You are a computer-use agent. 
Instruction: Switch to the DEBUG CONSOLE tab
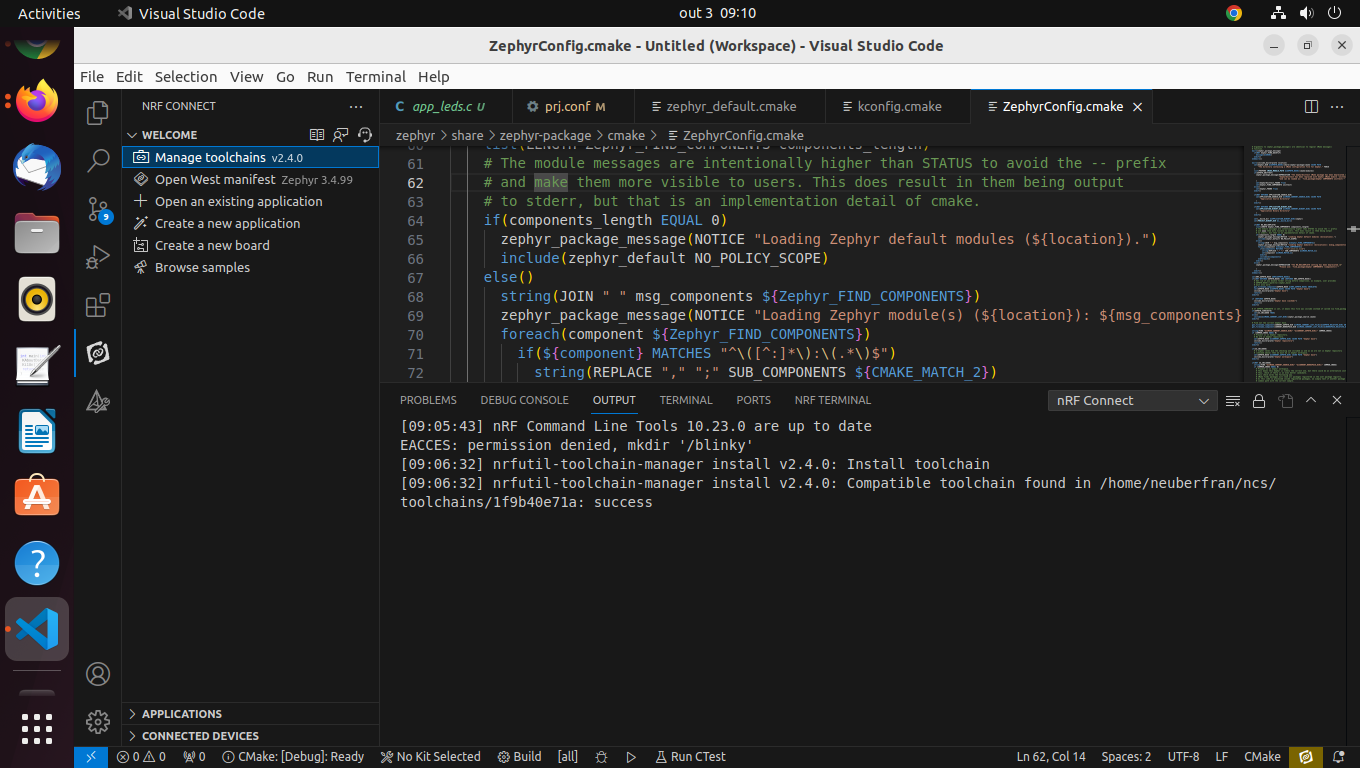(x=524, y=400)
